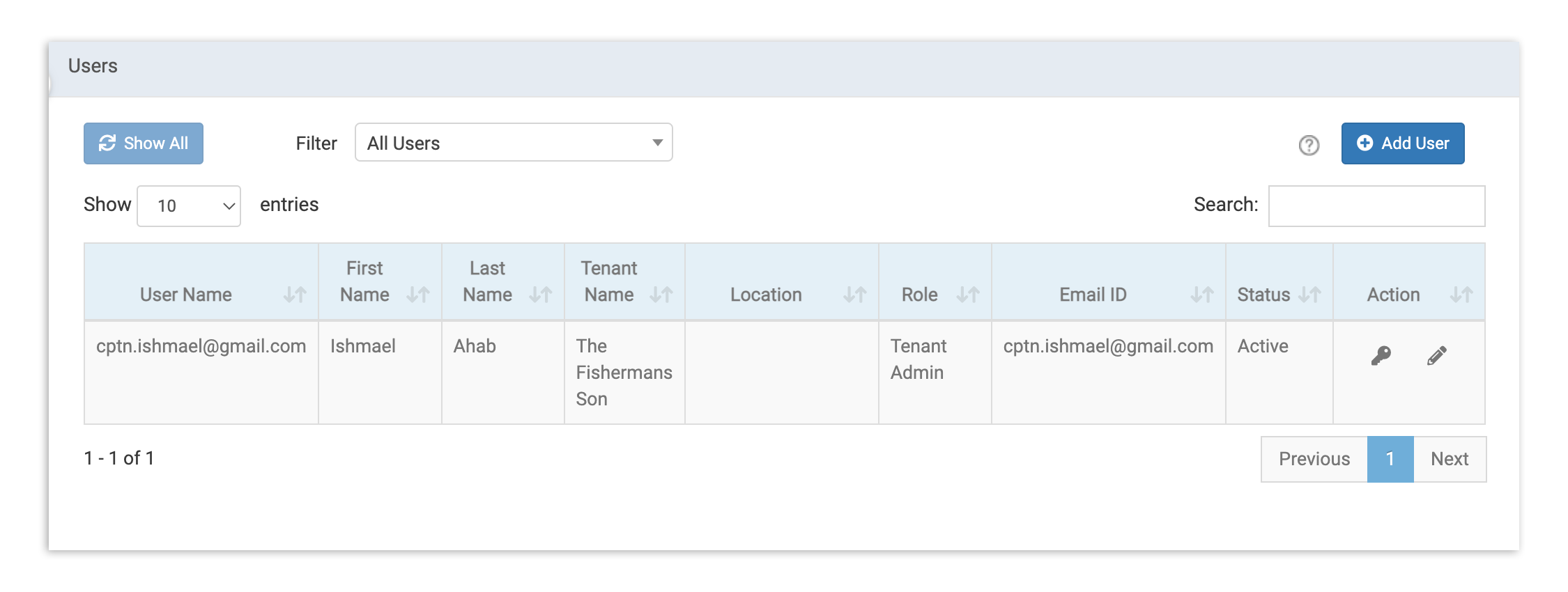Sort by Last Name column arrows
The width and height of the screenshot is (1568, 592).
coord(541,295)
